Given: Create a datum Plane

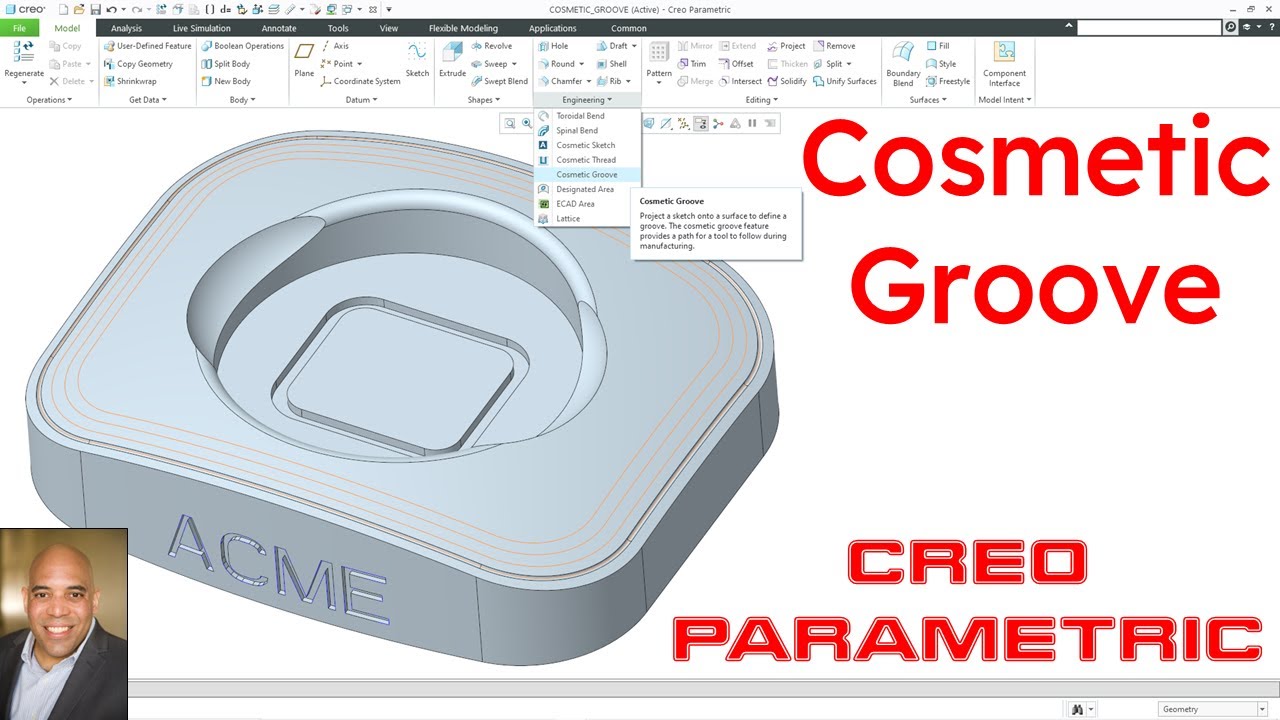Looking at the screenshot, I should (304, 60).
